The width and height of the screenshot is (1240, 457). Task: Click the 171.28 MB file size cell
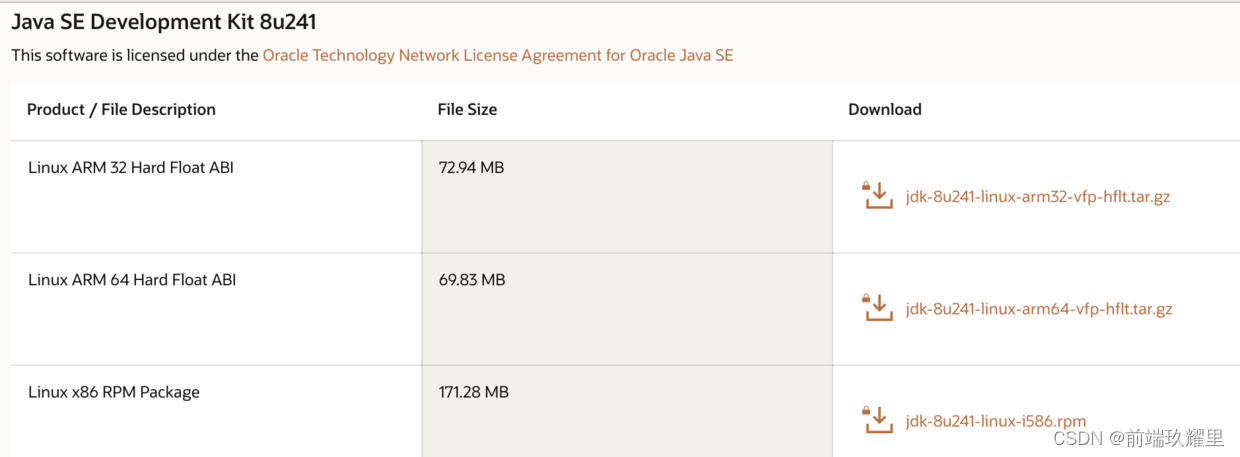(x=474, y=391)
